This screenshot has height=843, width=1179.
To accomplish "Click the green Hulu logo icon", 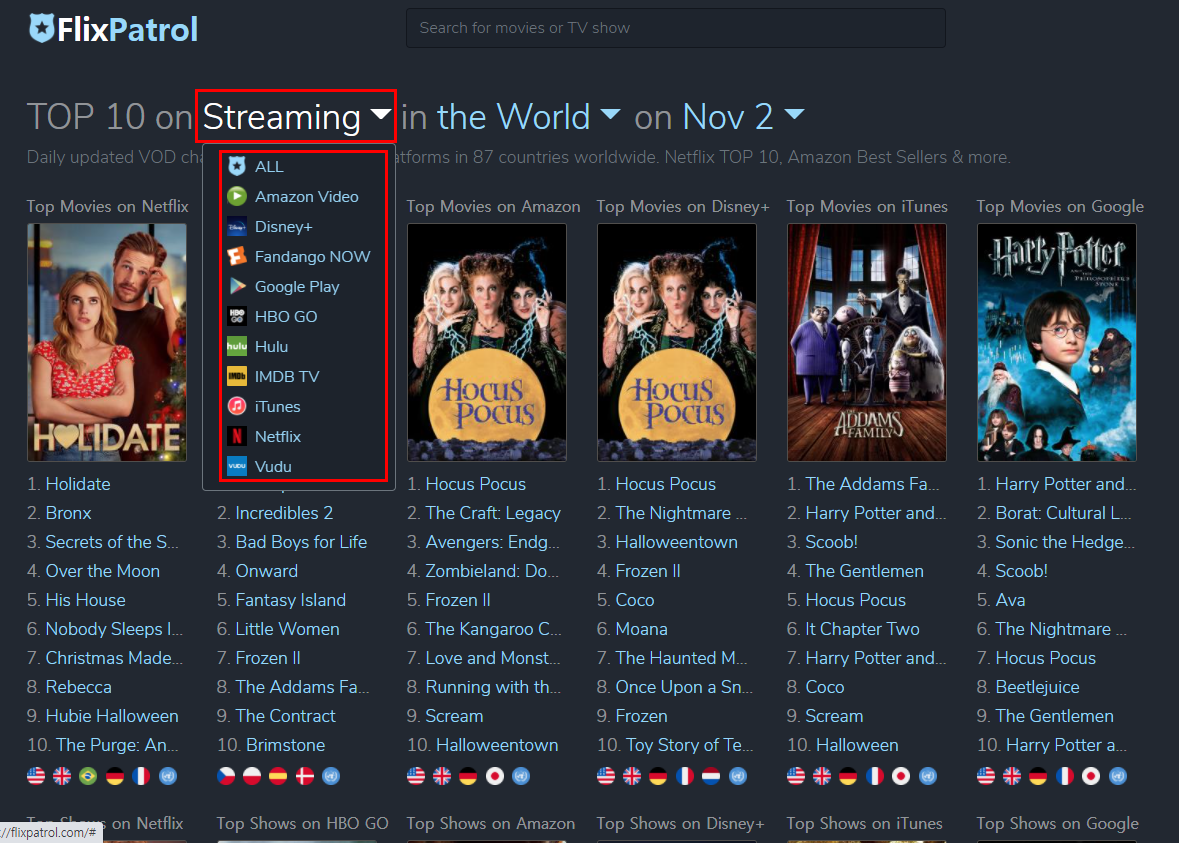I will pos(237,347).
